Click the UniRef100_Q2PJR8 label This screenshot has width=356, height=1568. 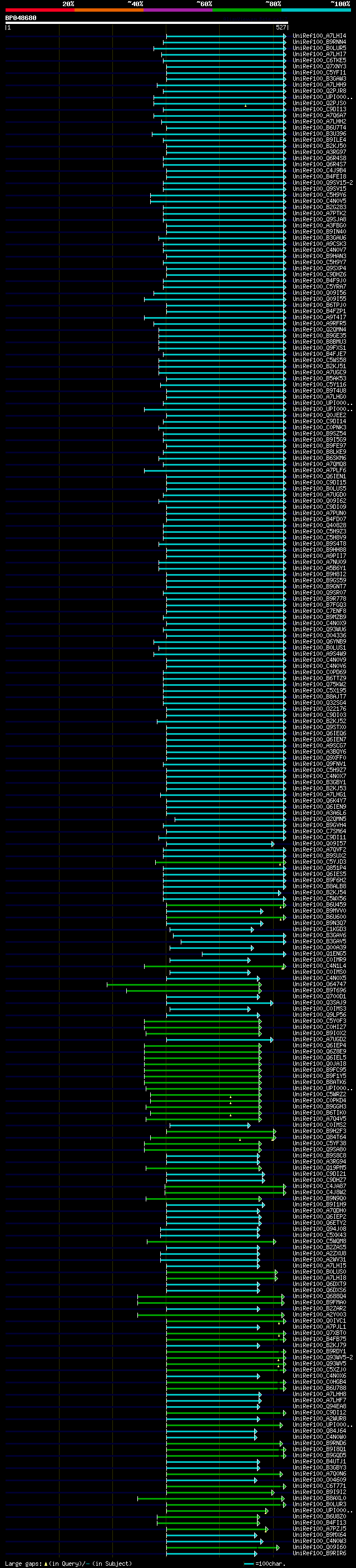click(319, 91)
